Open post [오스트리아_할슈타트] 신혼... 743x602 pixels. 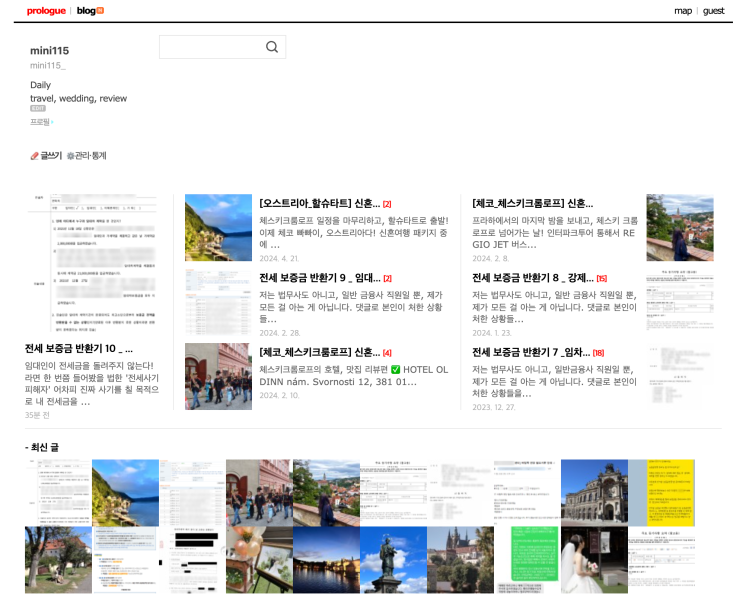(320, 203)
